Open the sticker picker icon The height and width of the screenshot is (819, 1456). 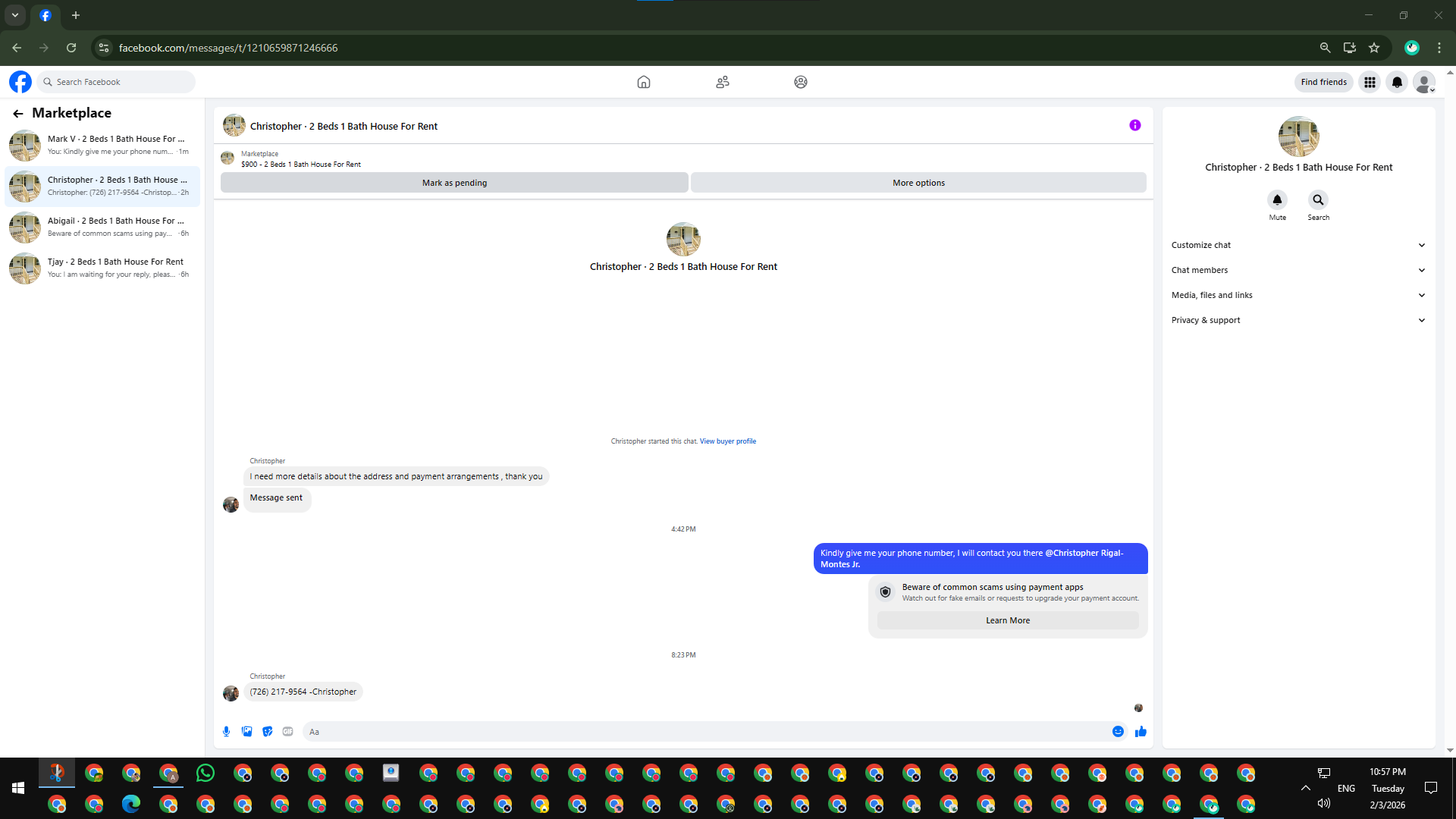(267, 732)
